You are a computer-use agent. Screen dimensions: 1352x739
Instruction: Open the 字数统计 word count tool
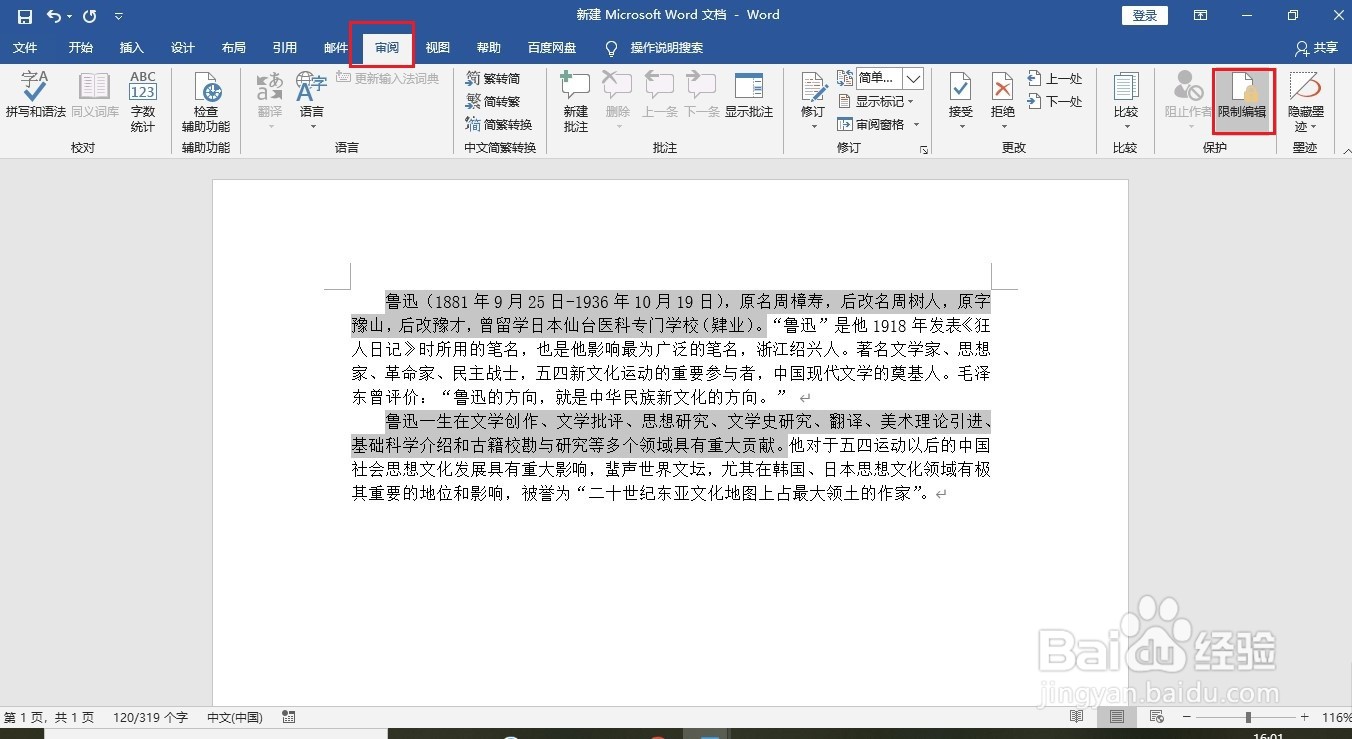142,100
